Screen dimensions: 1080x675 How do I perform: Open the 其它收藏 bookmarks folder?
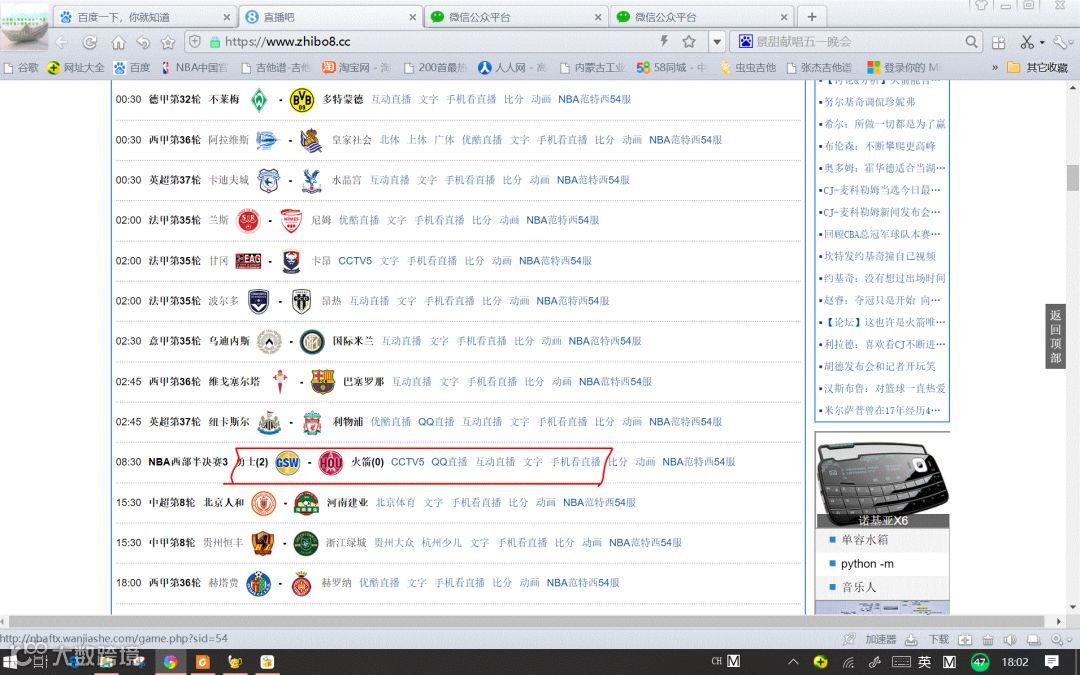click(1037, 68)
